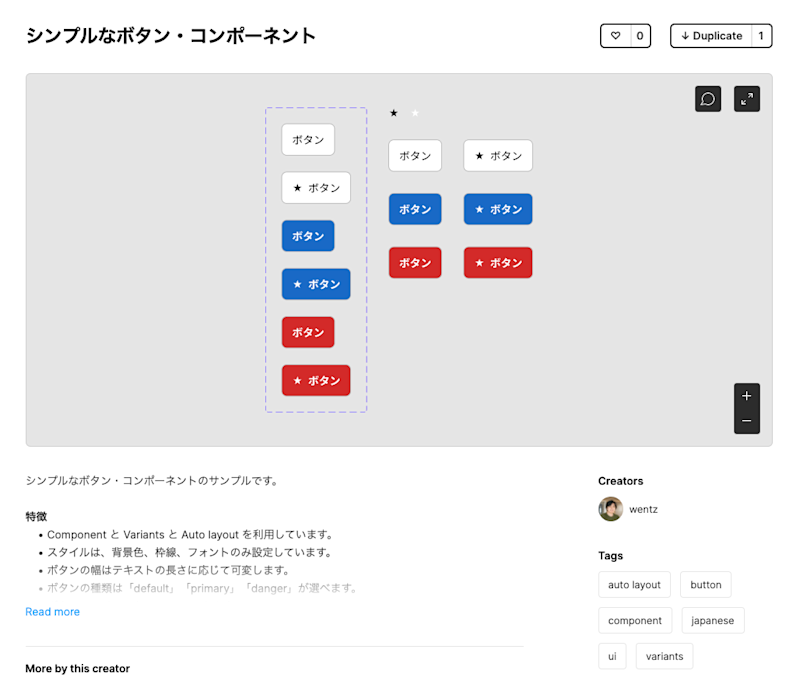
Task: Click red ボタン without star outside the frame
Action: [415, 263]
